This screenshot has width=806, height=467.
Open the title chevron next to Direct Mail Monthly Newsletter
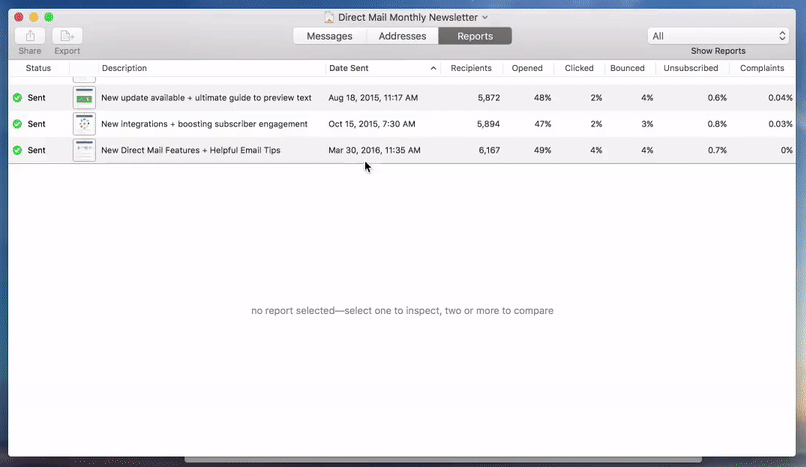pyautogui.click(x=485, y=17)
